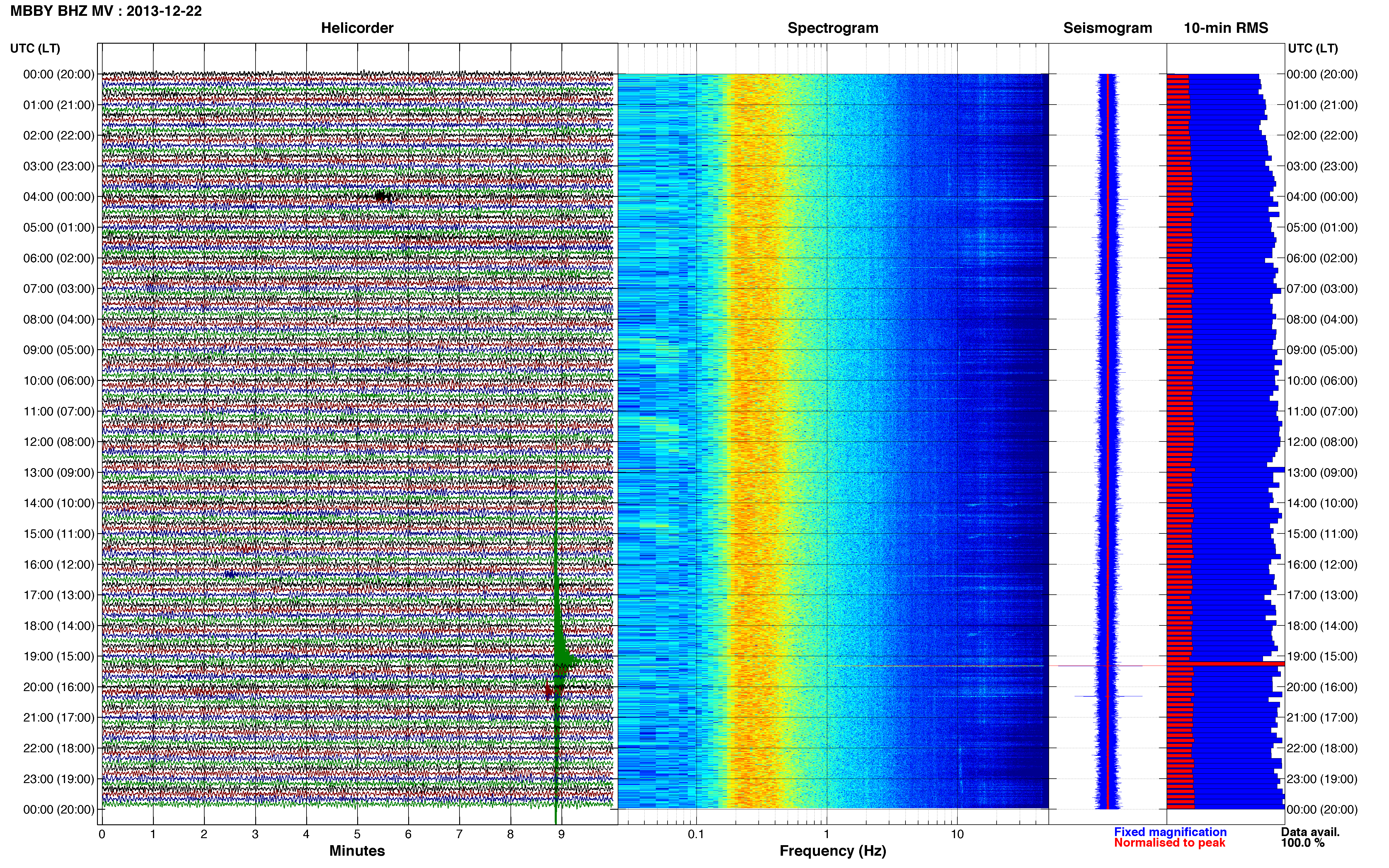Click the blue seismogram spike after 20:00
The height and width of the screenshot is (868, 1389).
[x=1108, y=696]
